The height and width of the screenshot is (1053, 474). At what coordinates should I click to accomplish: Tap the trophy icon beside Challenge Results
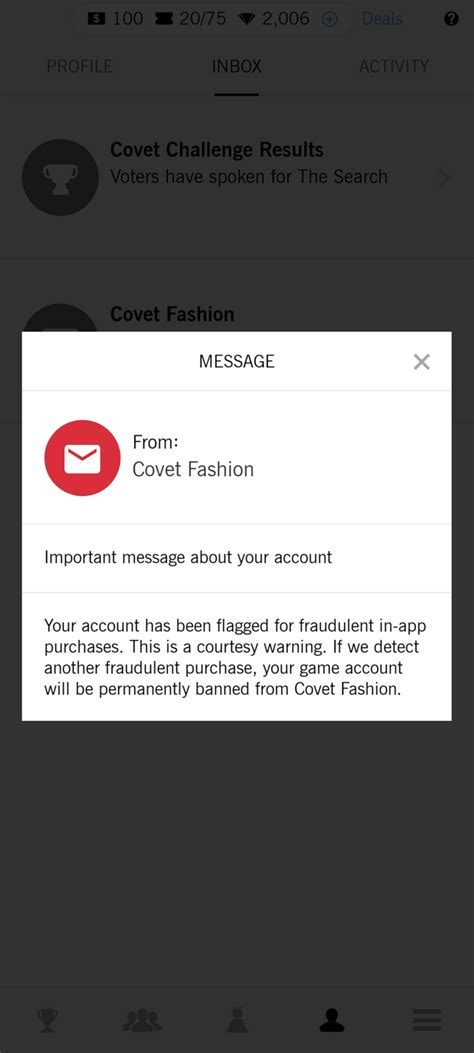[60, 177]
